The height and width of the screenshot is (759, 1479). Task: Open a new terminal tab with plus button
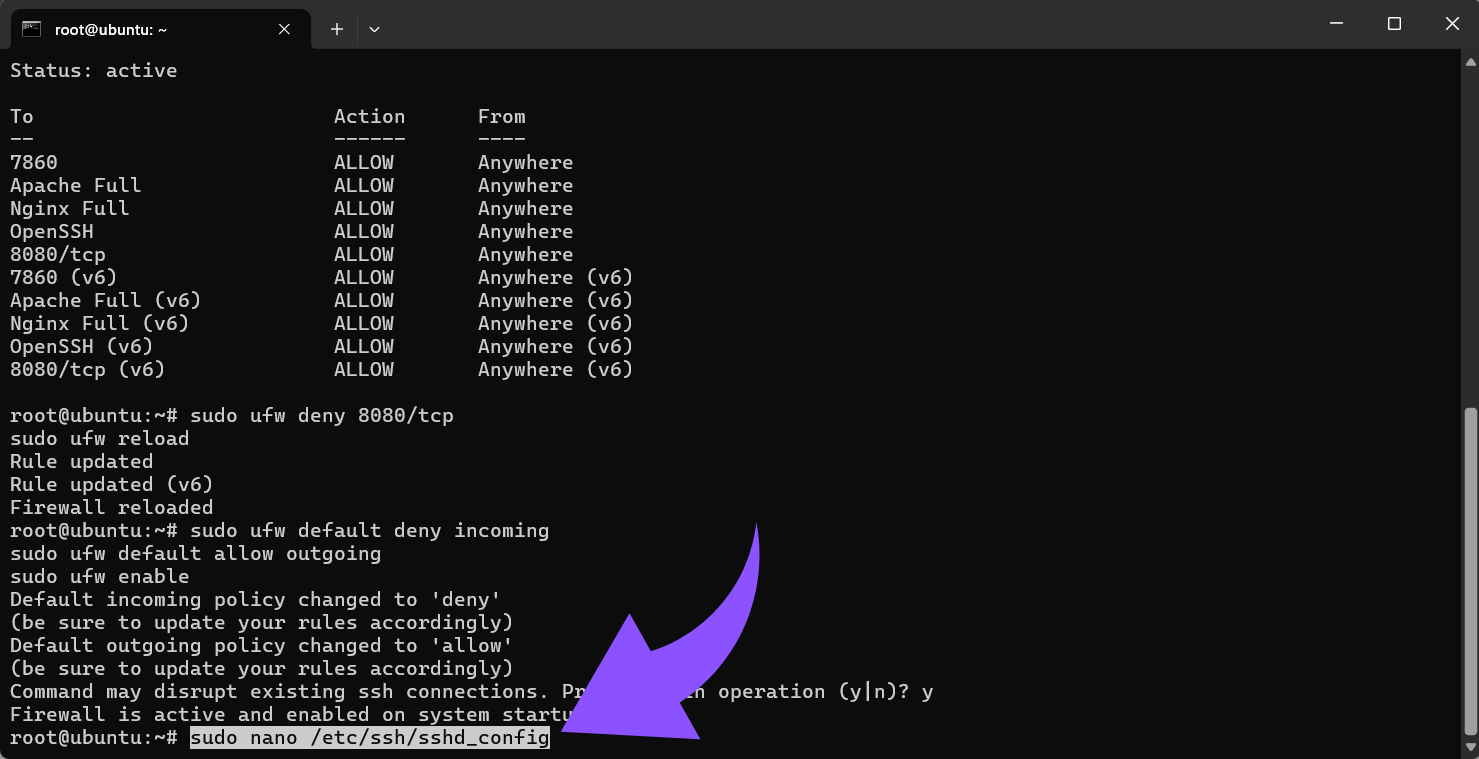pos(336,29)
